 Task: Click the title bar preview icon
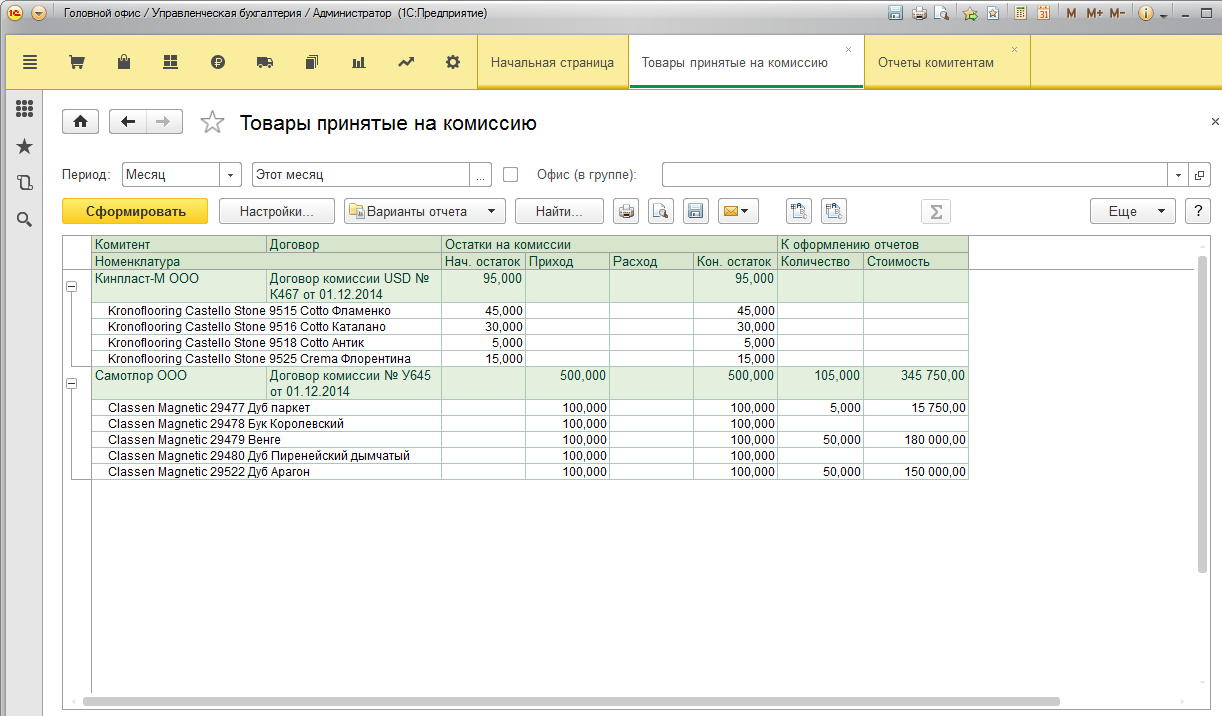tap(941, 14)
